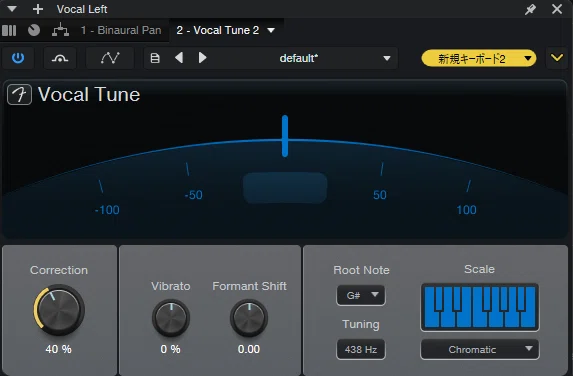The width and height of the screenshot is (573, 376).
Task: Click the 50 cents marker label
Action: click(380, 195)
